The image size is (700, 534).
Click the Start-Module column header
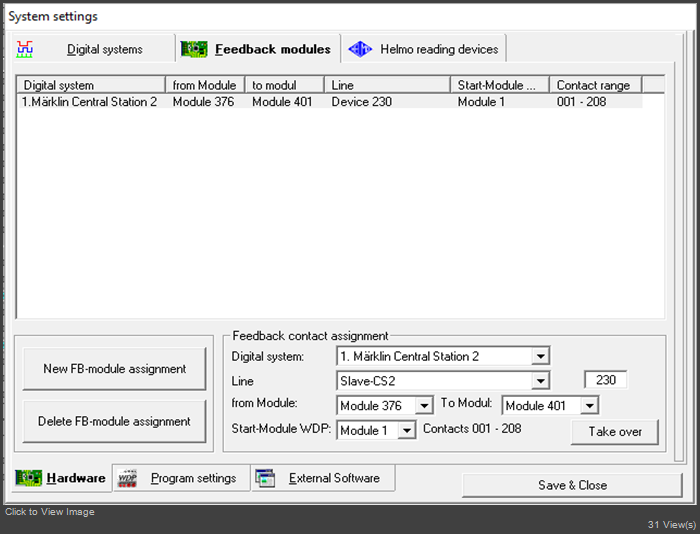[x=500, y=85]
